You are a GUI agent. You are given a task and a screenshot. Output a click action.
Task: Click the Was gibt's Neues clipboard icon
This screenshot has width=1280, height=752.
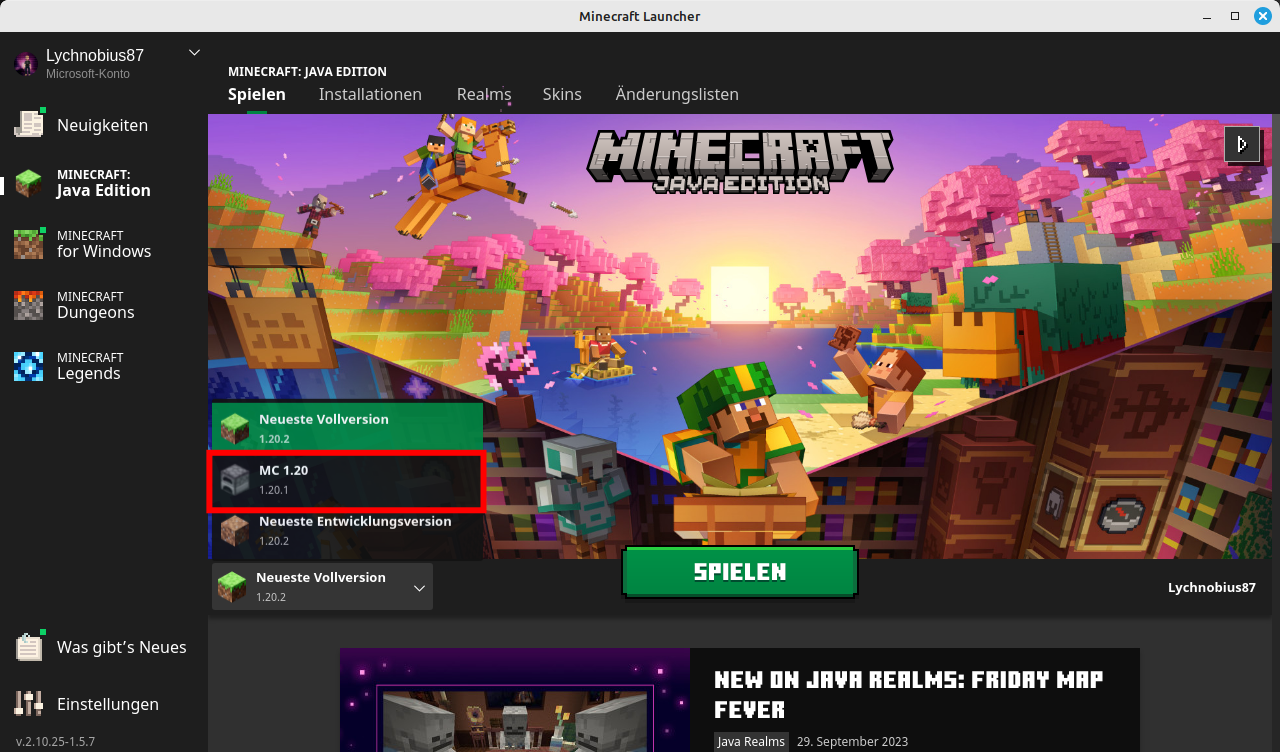coord(29,647)
